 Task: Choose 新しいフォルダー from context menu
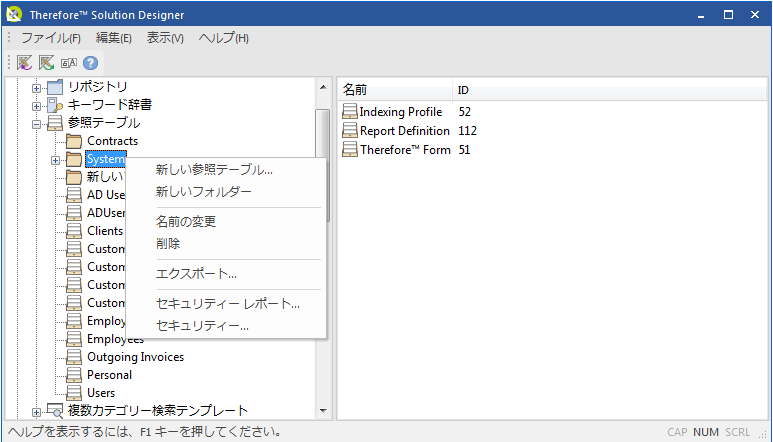(204, 191)
